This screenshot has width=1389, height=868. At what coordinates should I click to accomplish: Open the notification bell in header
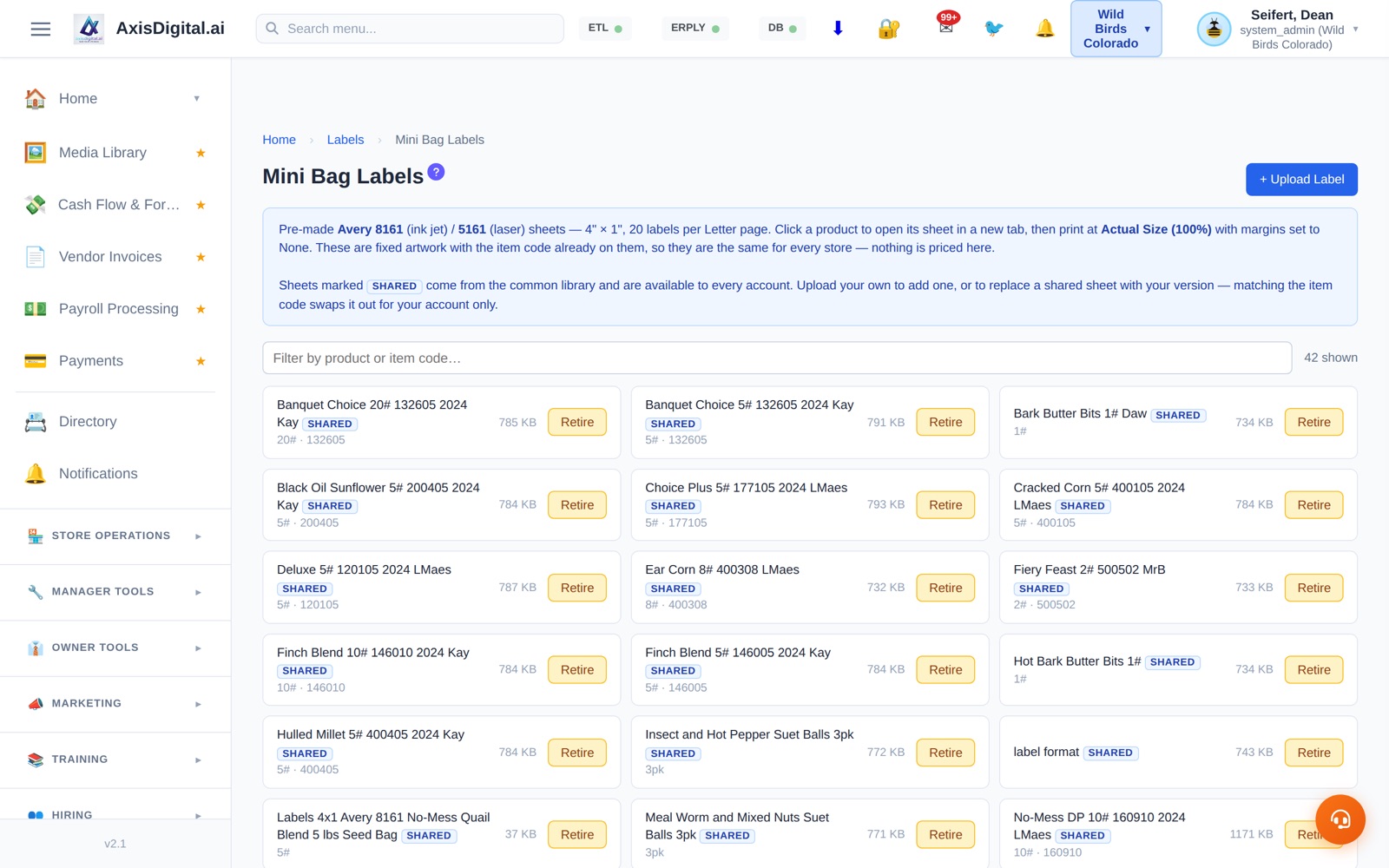click(x=1045, y=29)
